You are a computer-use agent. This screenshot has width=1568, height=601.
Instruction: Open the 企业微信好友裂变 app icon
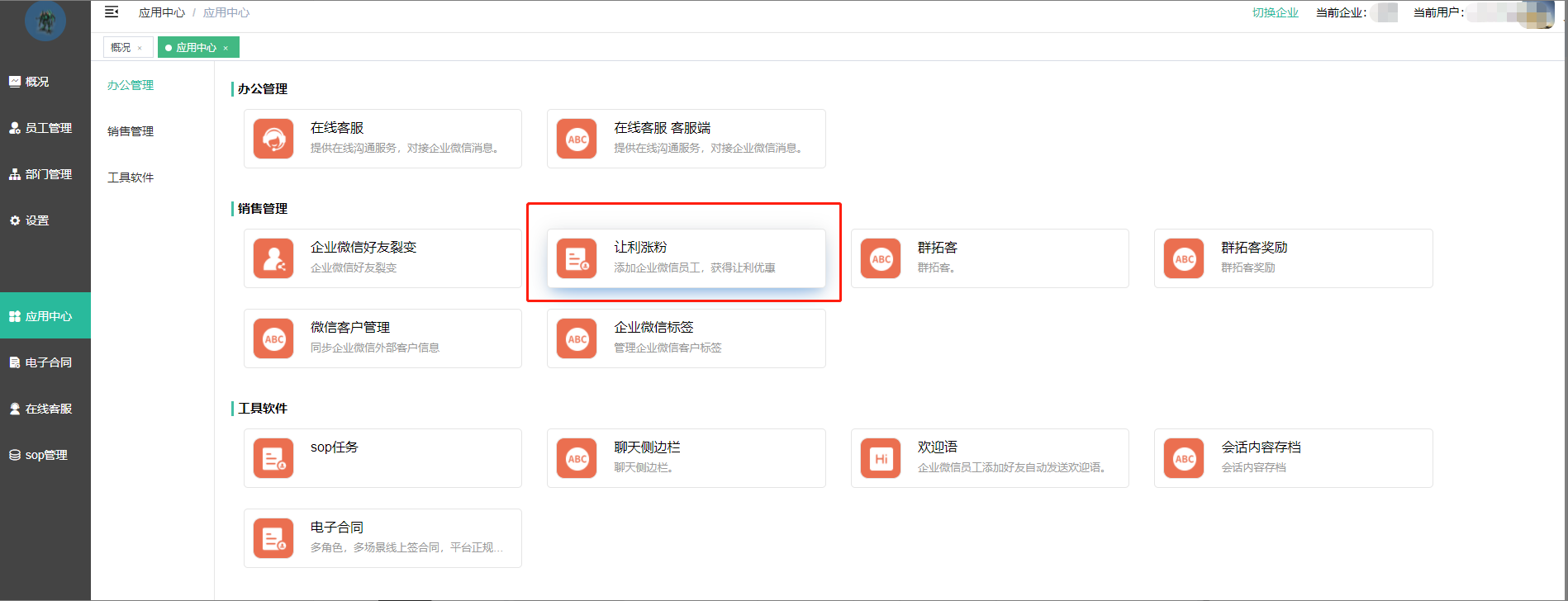273,258
